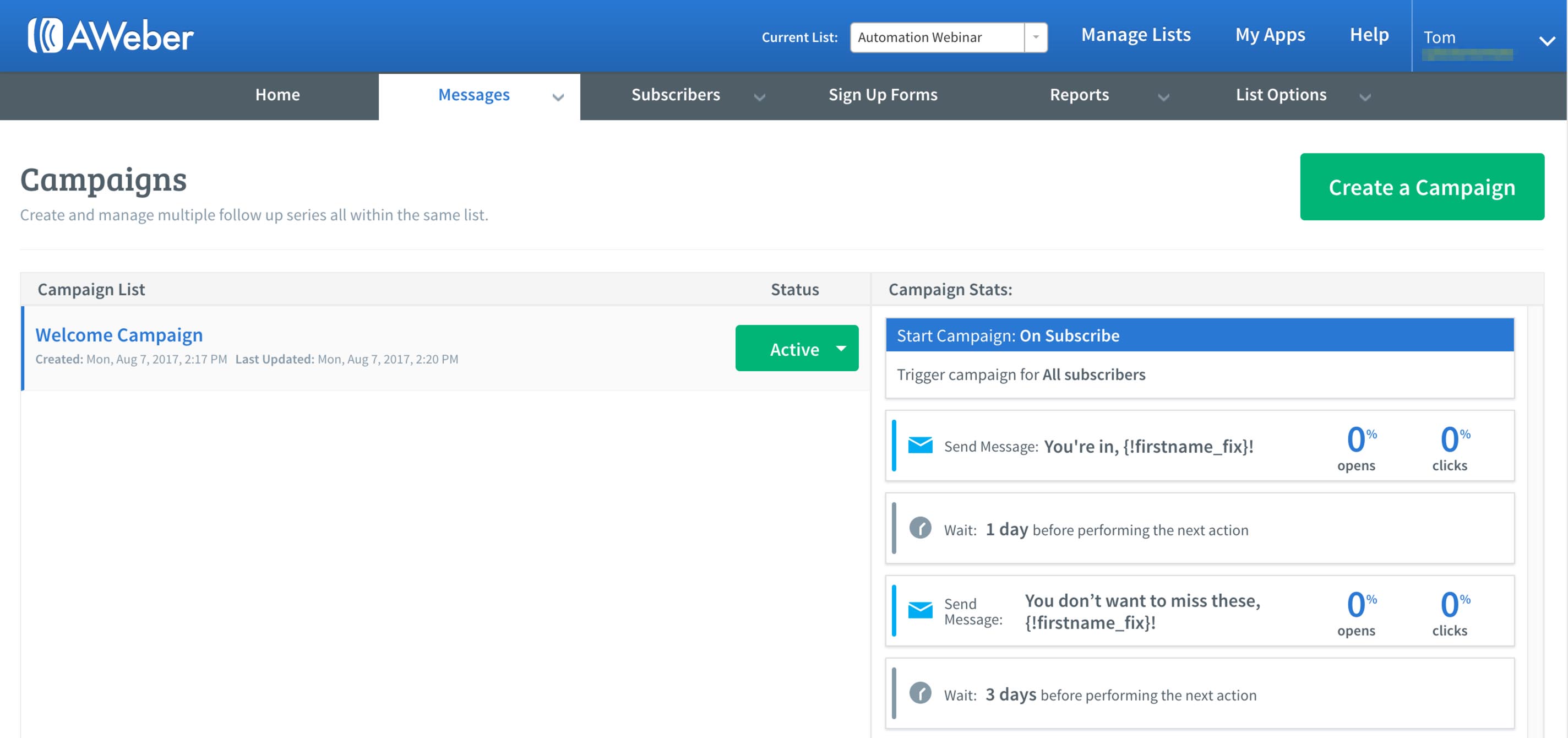The image size is (1568, 738).
Task: Select the You're in, {!firstname_fix}! message
Action: point(1148,446)
